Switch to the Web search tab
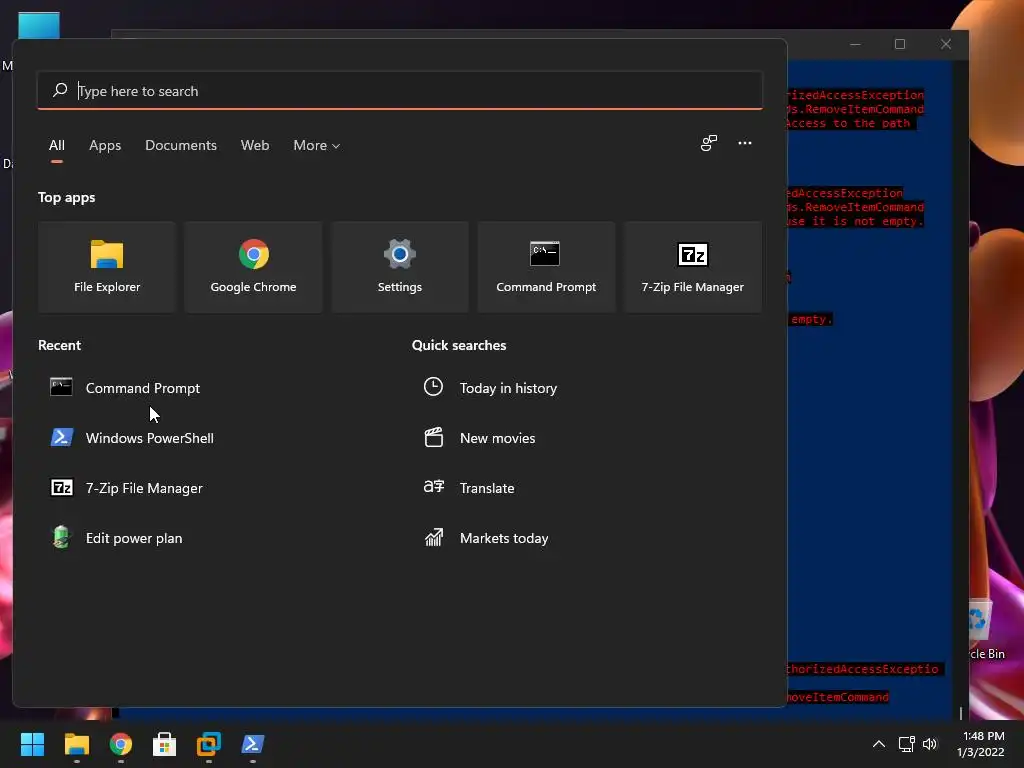The height and width of the screenshot is (768, 1024). (x=255, y=145)
